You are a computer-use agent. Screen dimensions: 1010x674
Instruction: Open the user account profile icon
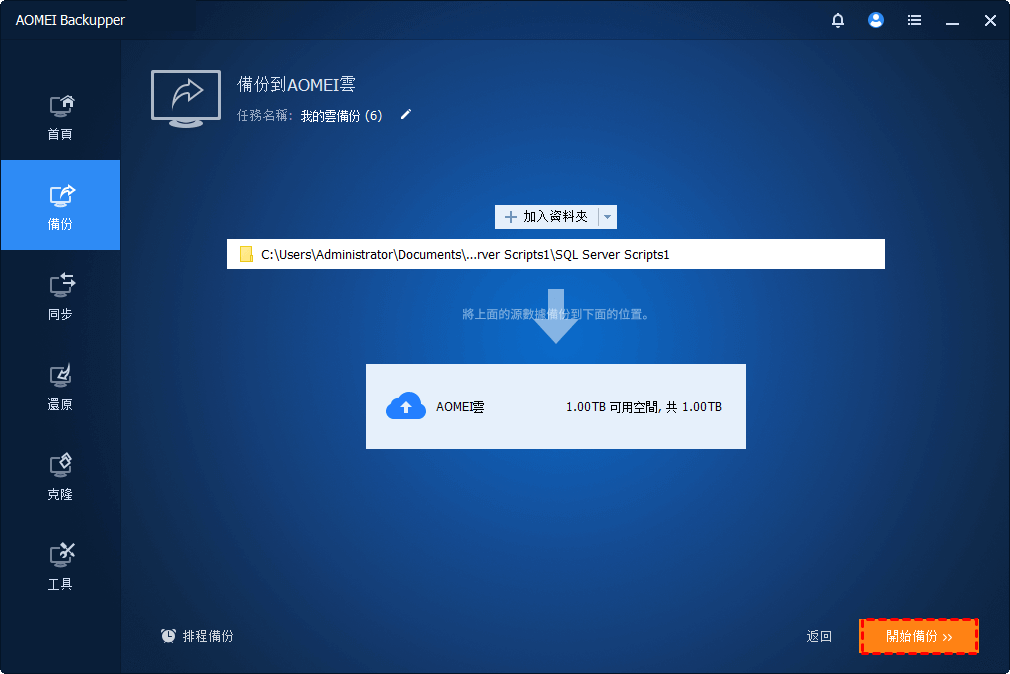(875, 21)
